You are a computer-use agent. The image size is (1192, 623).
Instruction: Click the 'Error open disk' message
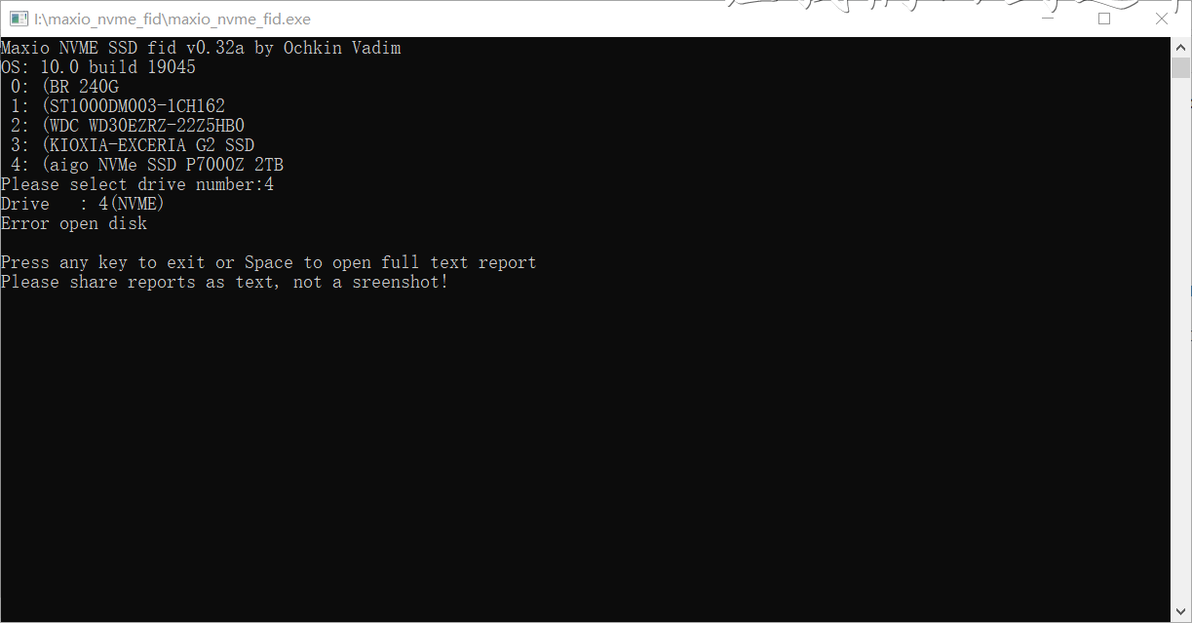click(74, 223)
